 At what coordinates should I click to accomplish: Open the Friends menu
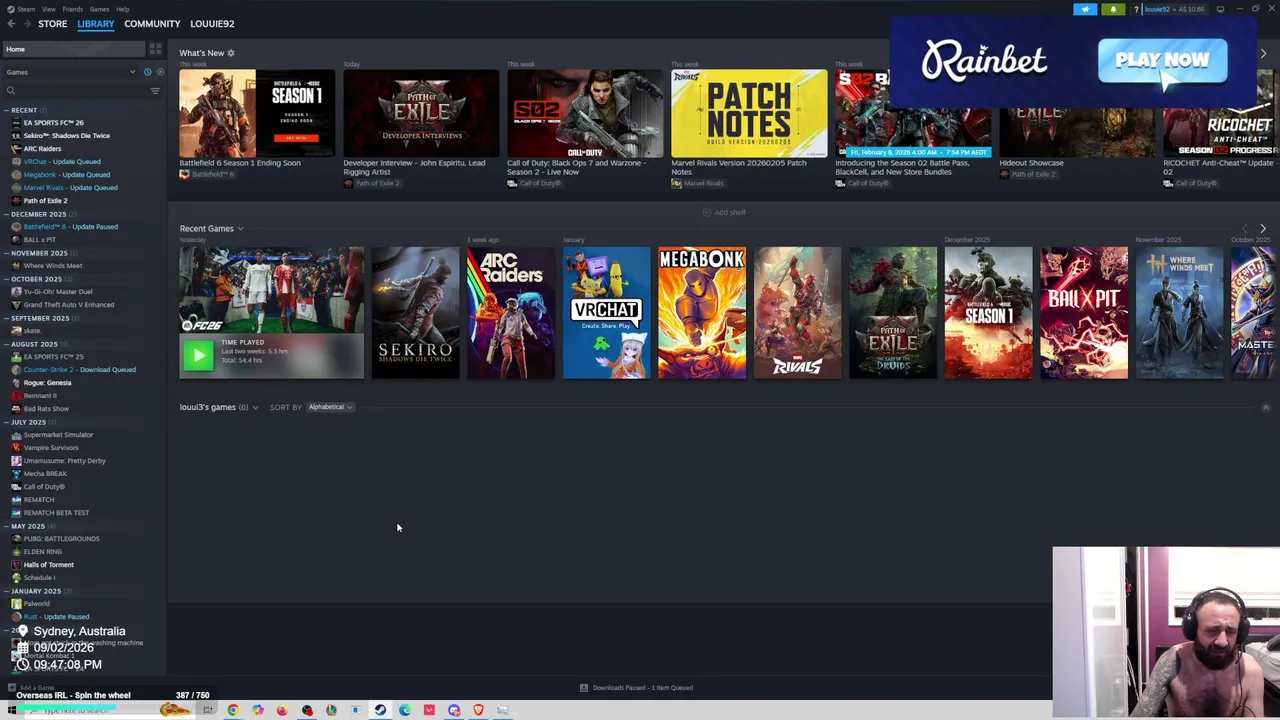tap(73, 9)
